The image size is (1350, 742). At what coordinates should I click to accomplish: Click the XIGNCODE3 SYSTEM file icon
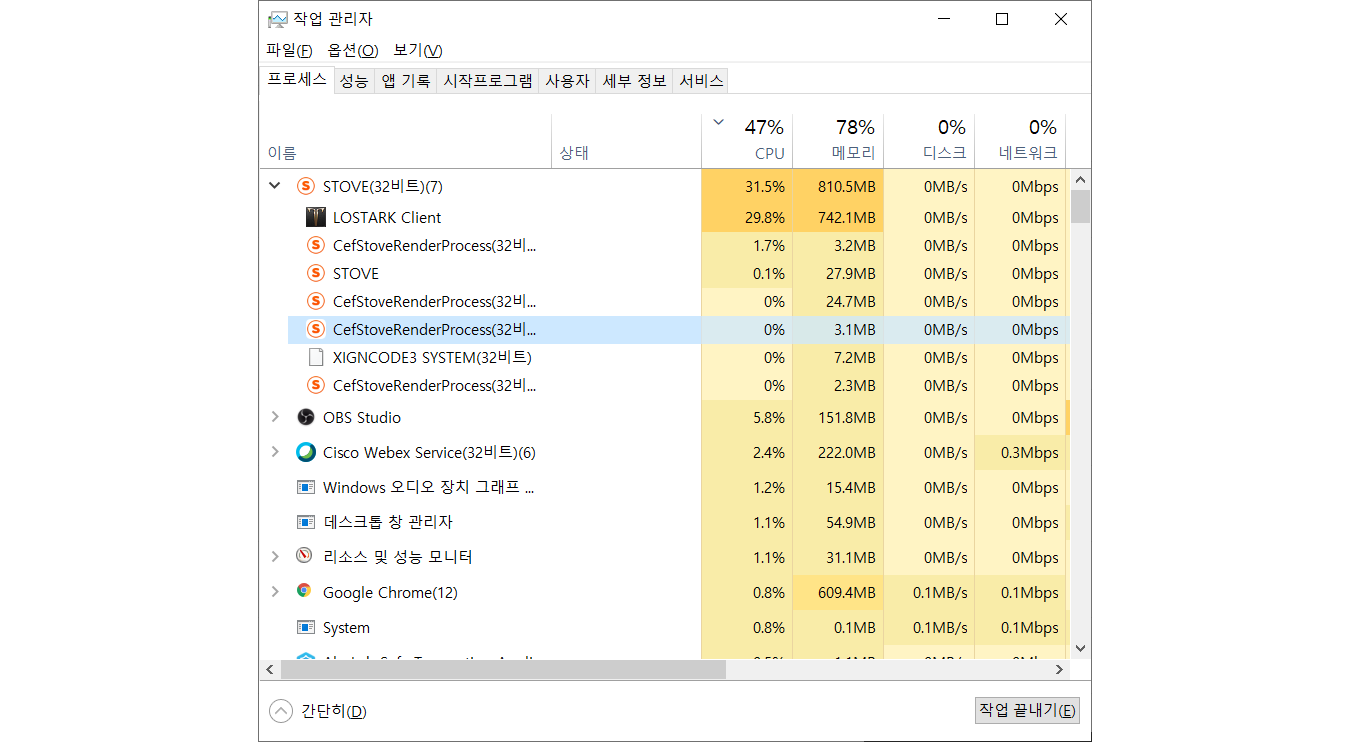point(316,357)
